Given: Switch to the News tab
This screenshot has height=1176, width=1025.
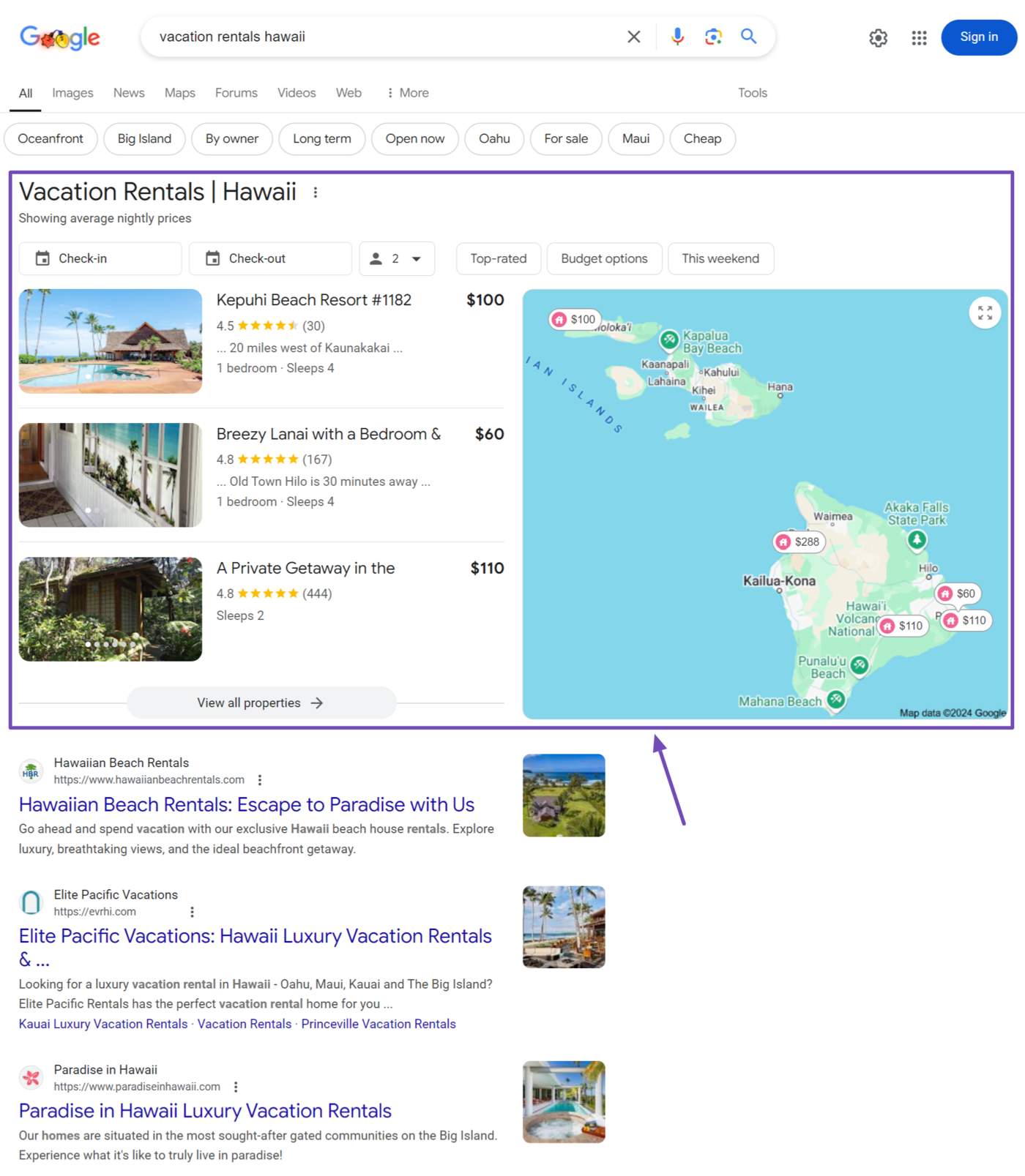Looking at the screenshot, I should tap(129, 93).
